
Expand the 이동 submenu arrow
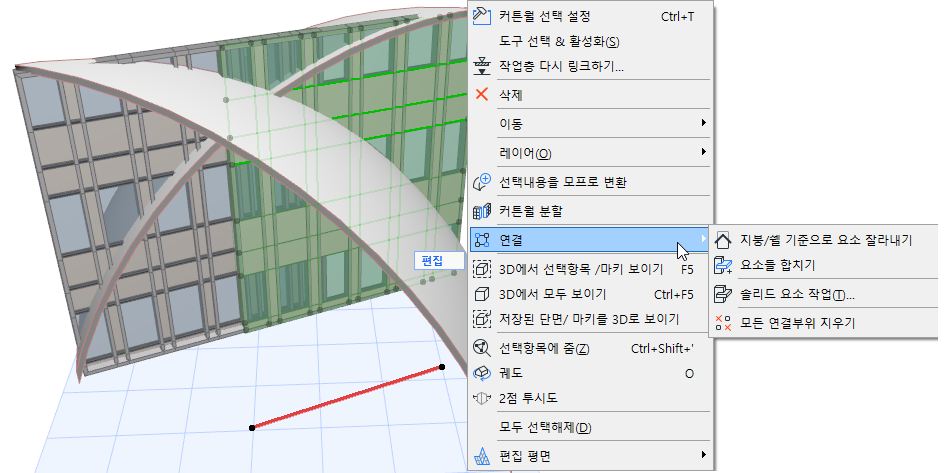[x=704, y=123]
